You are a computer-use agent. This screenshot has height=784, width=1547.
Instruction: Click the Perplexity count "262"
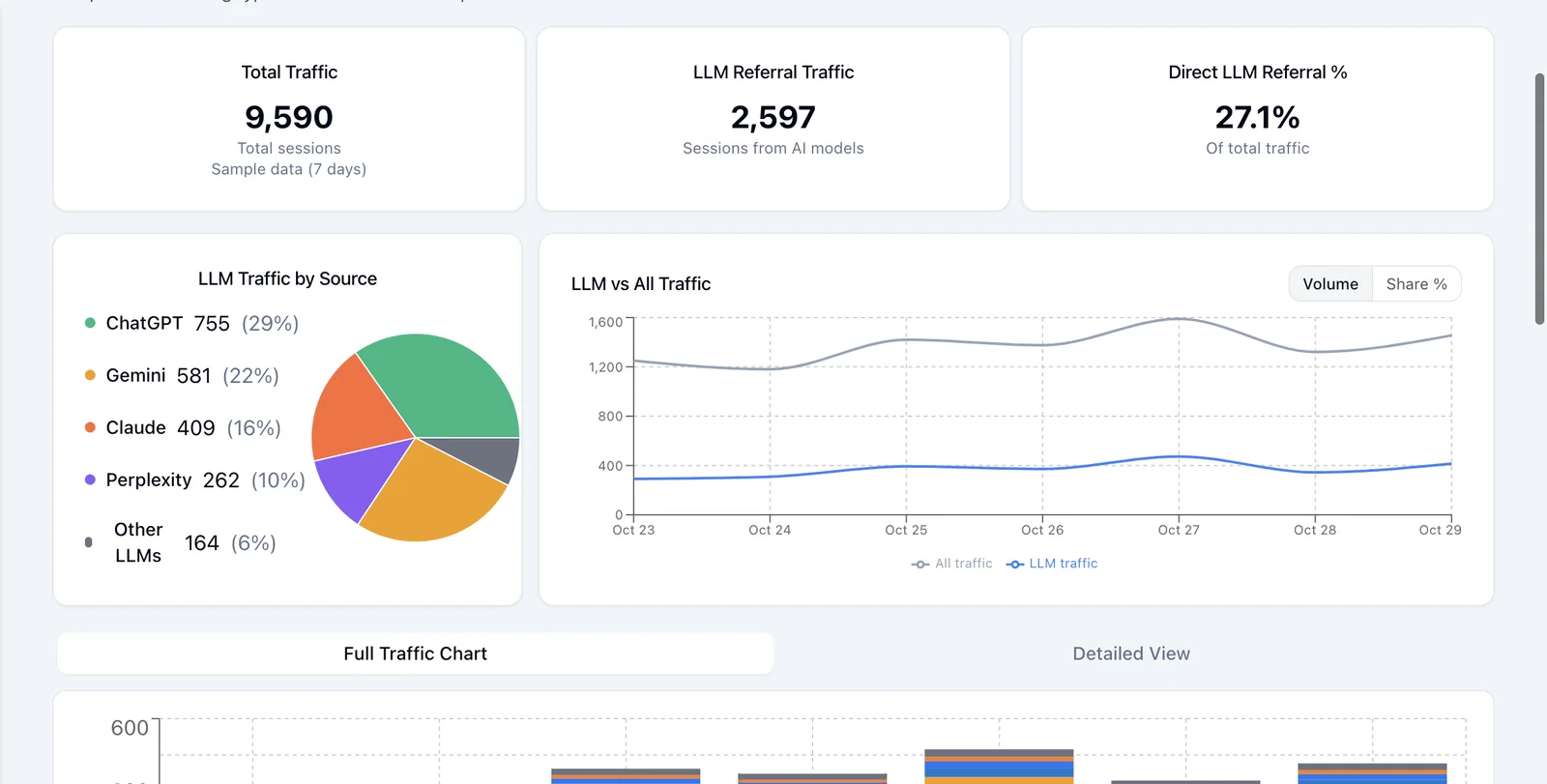[221, 479]
